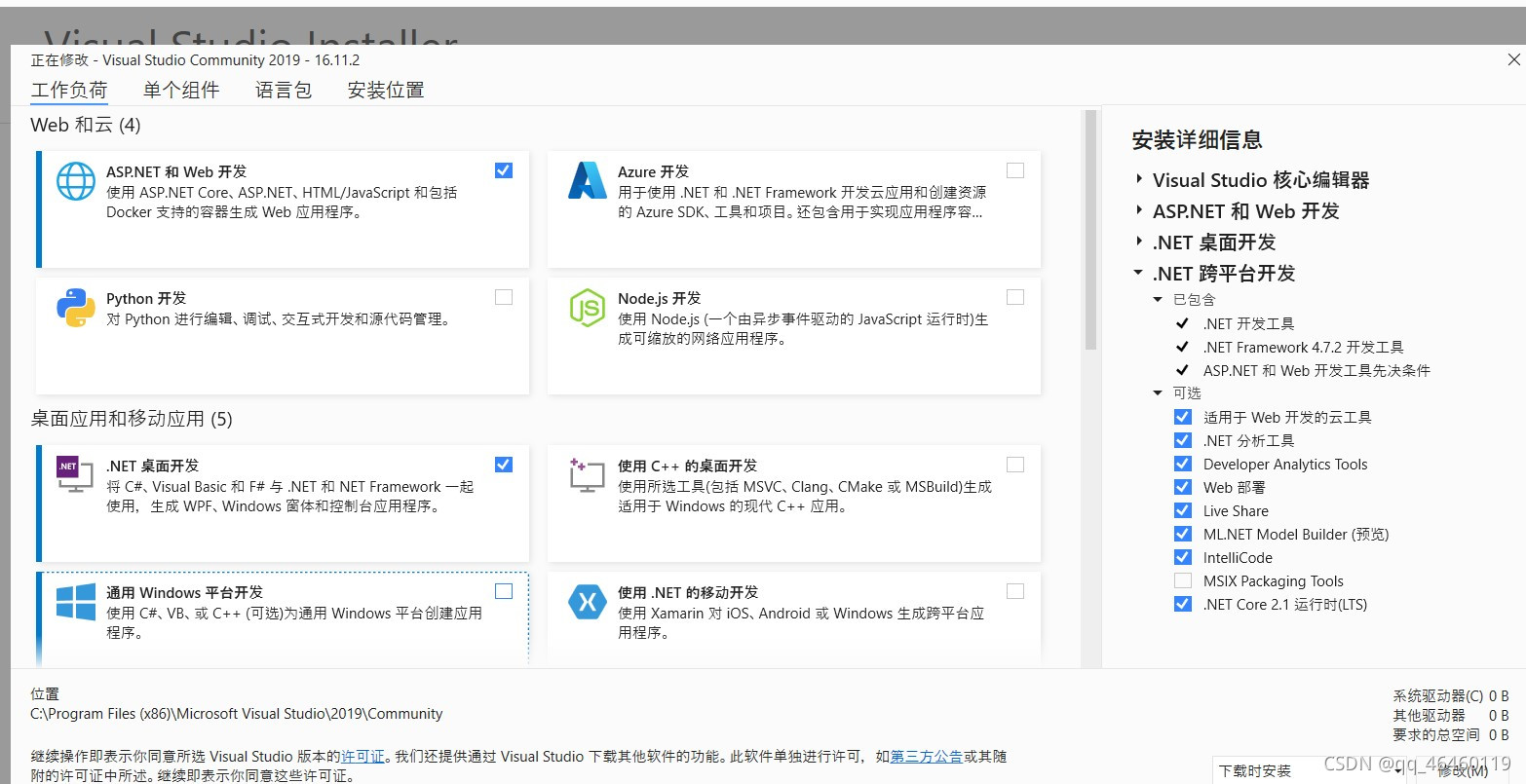This screenshot has width=1526, height=784.
Task: Collapse the .NET 跨平台开发 details node
Action: coord(1139,273)
